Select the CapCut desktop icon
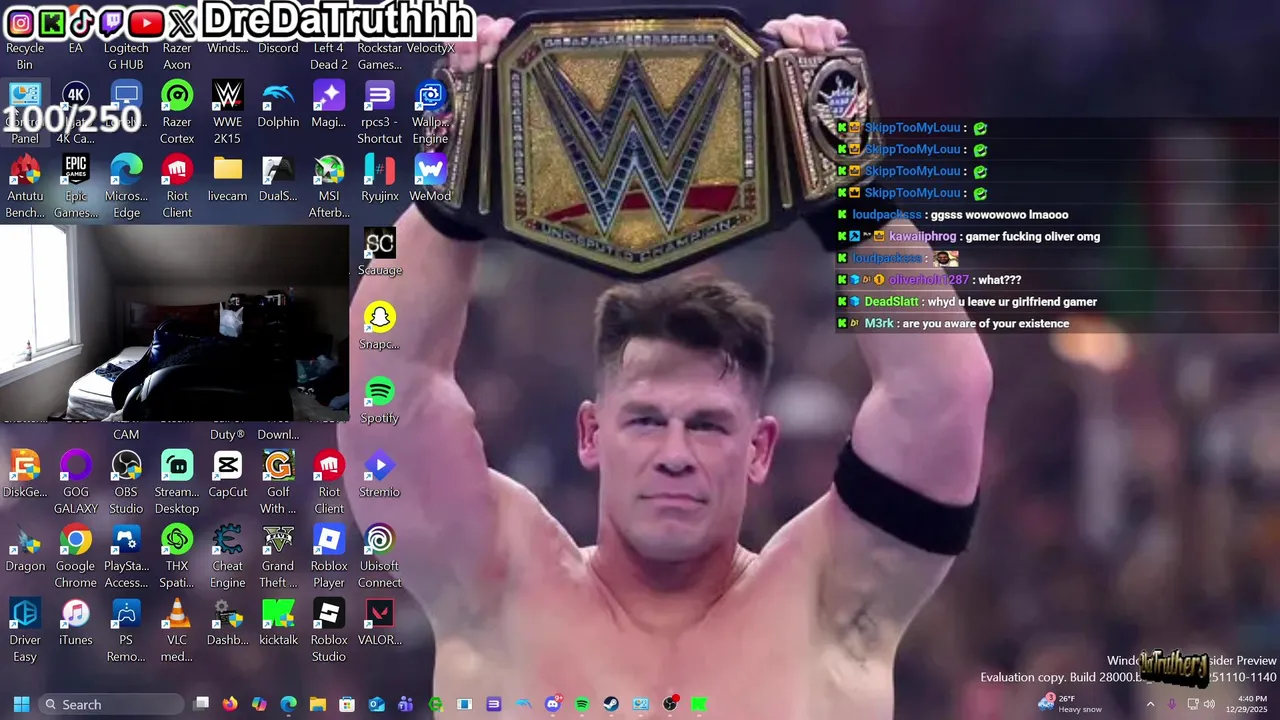Screen dimensions: 1280x720 228,475
